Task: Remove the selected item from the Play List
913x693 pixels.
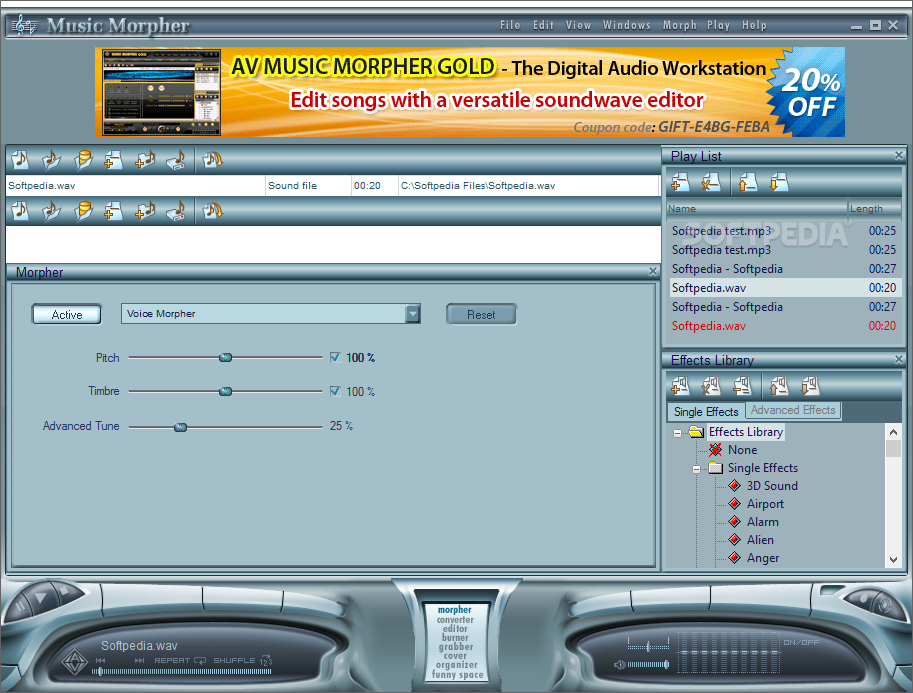Action: 710,182
